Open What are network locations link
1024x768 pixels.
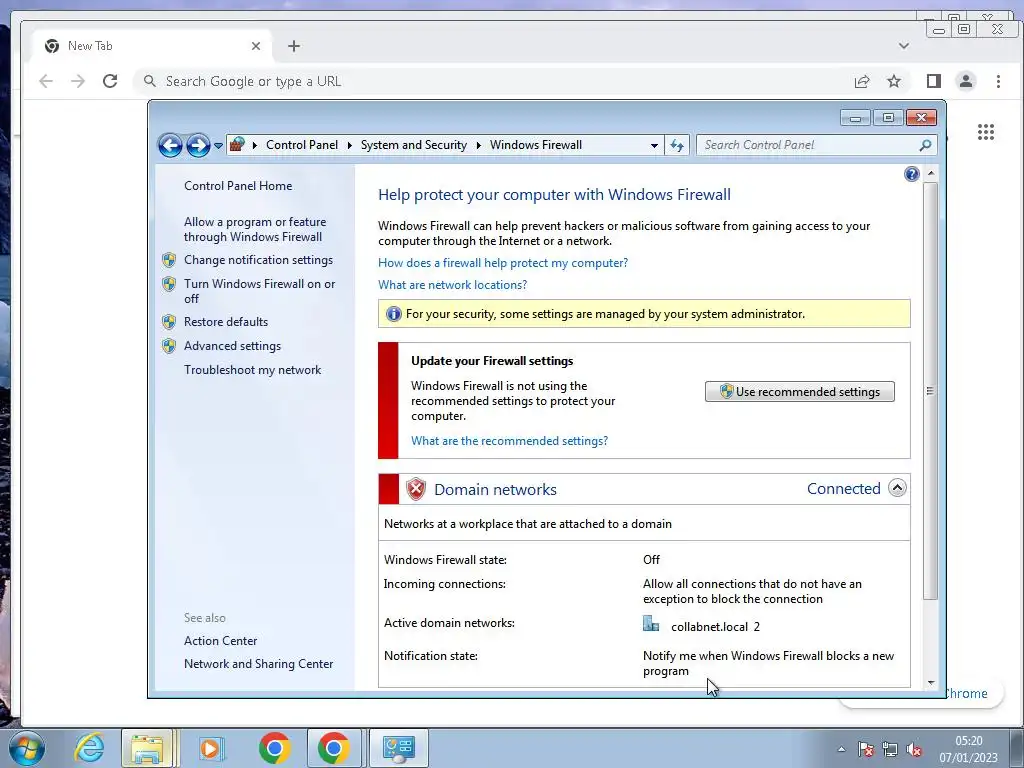click(453, 285)
